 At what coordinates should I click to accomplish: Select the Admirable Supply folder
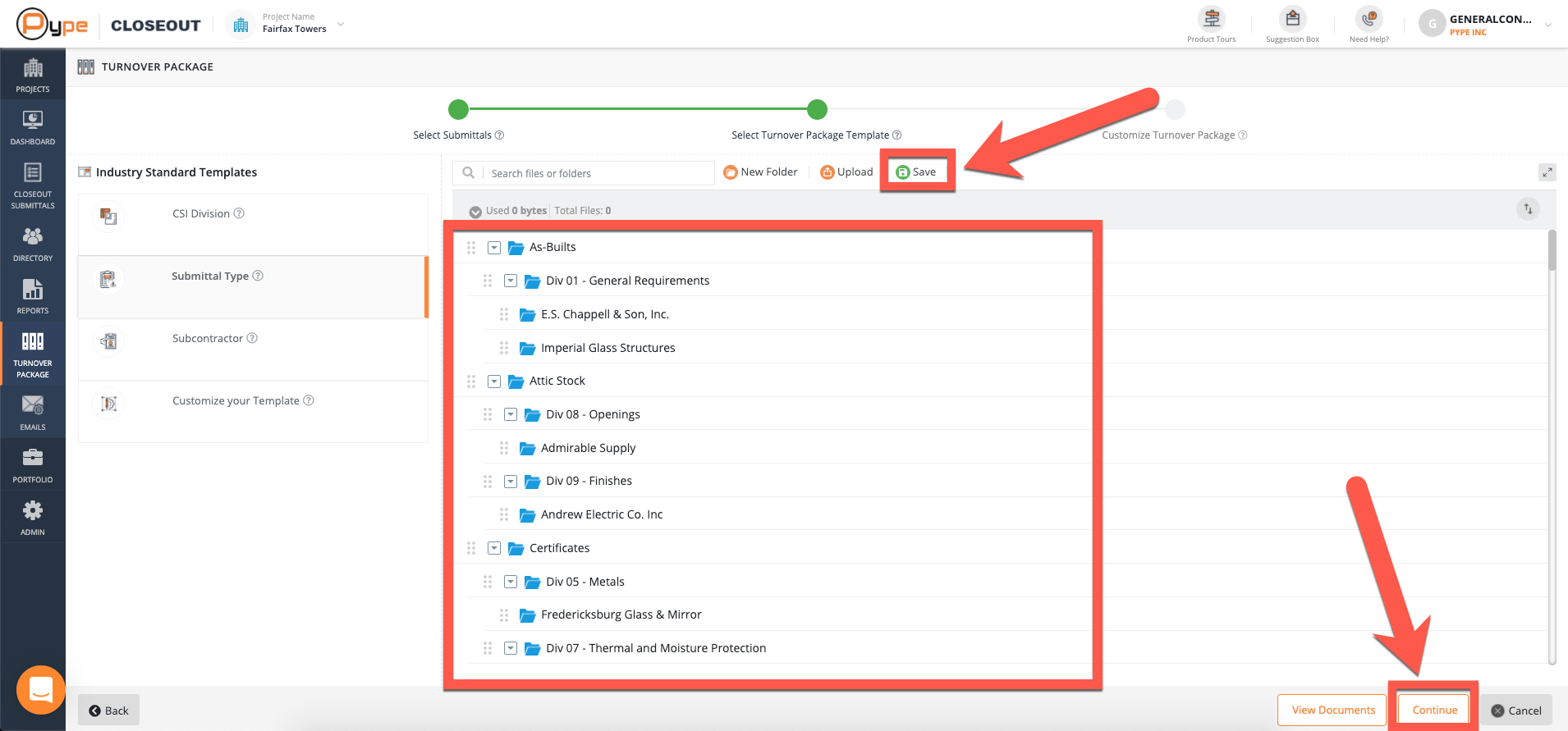pyautogui.click(x=588, y=448)
